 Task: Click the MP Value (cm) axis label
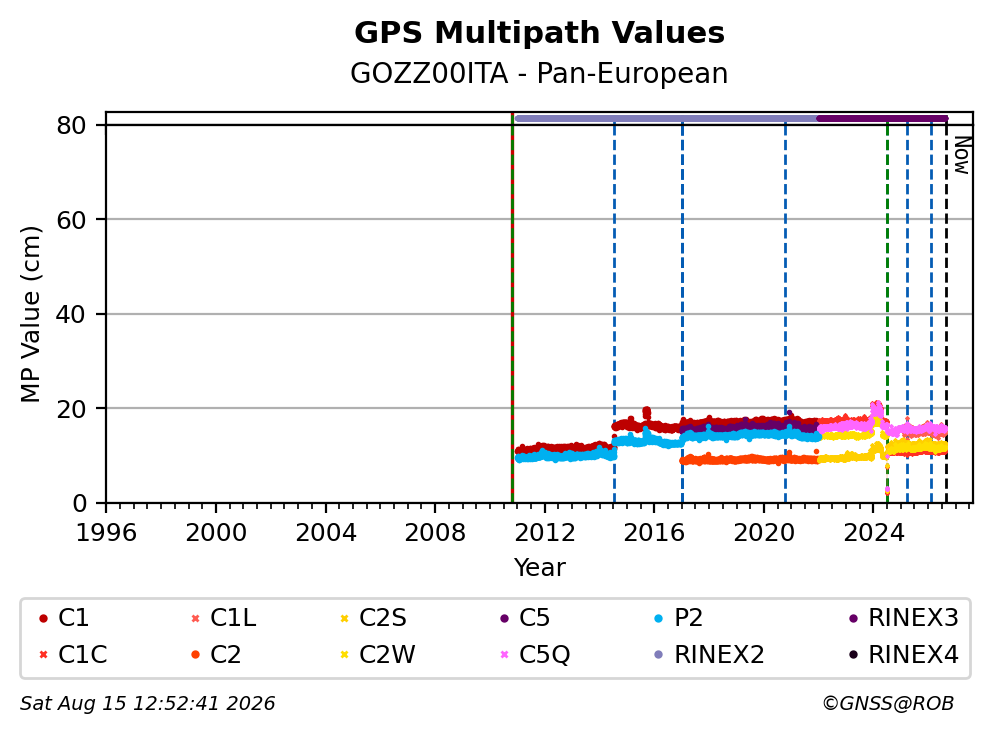(x=30, y=314)
